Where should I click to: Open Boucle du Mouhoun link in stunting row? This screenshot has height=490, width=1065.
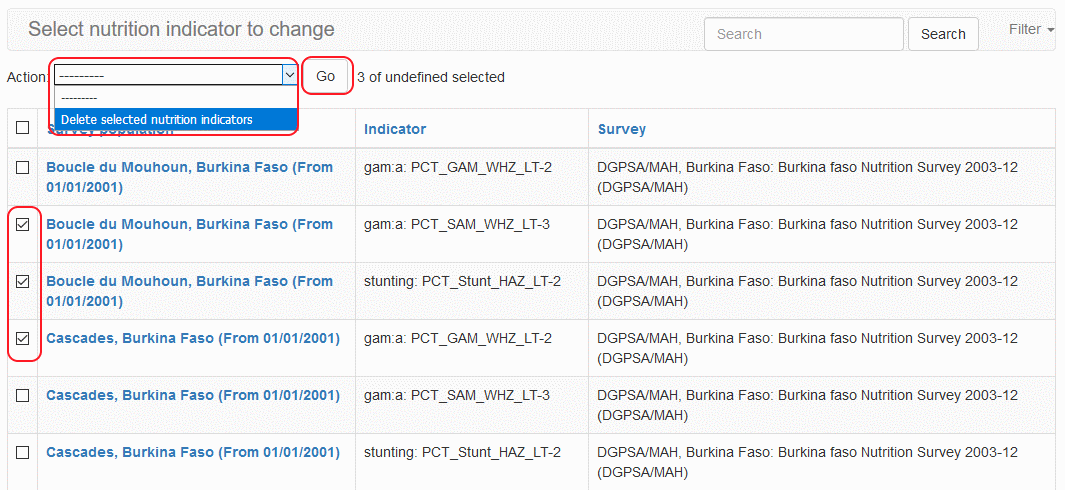(x=189, y=282)
